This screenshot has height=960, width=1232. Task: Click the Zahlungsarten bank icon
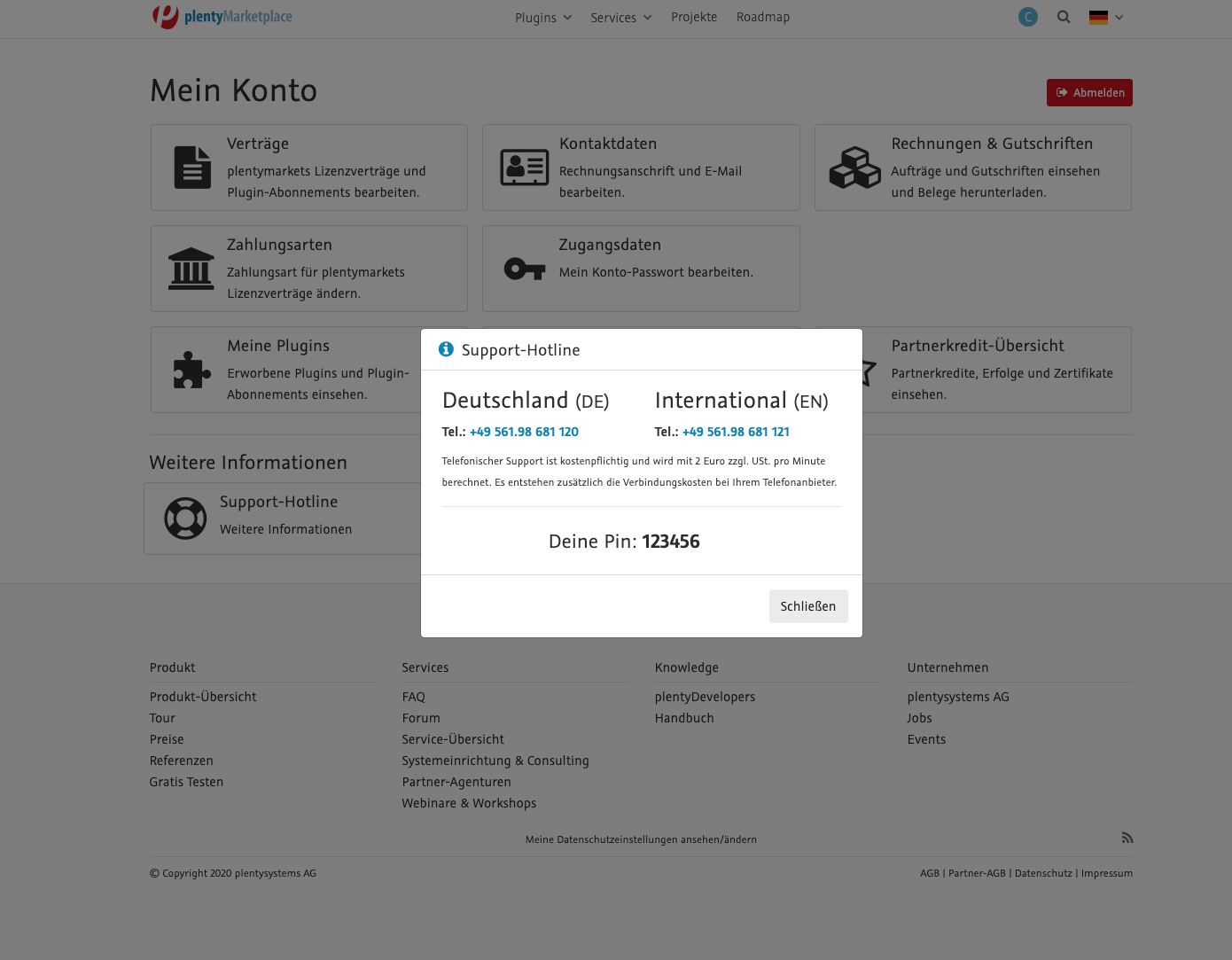[x=191, y=269]
